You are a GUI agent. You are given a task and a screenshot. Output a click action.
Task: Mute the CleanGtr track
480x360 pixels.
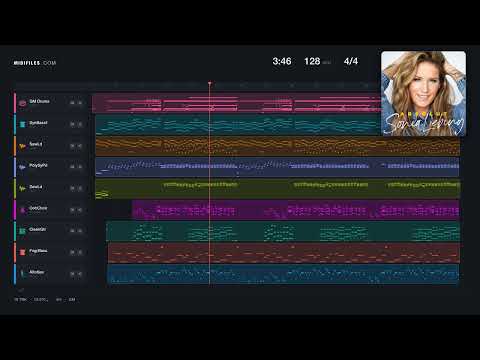click(x=72, y=231)
